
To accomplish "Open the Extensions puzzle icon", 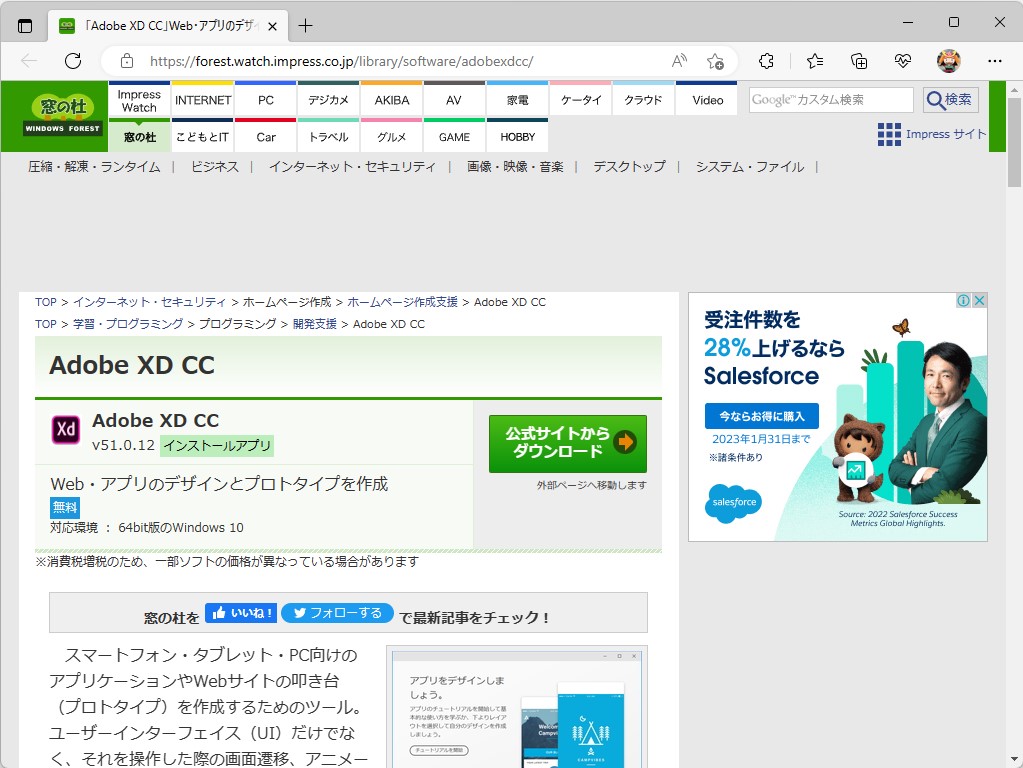I will (x=767, y=61).
